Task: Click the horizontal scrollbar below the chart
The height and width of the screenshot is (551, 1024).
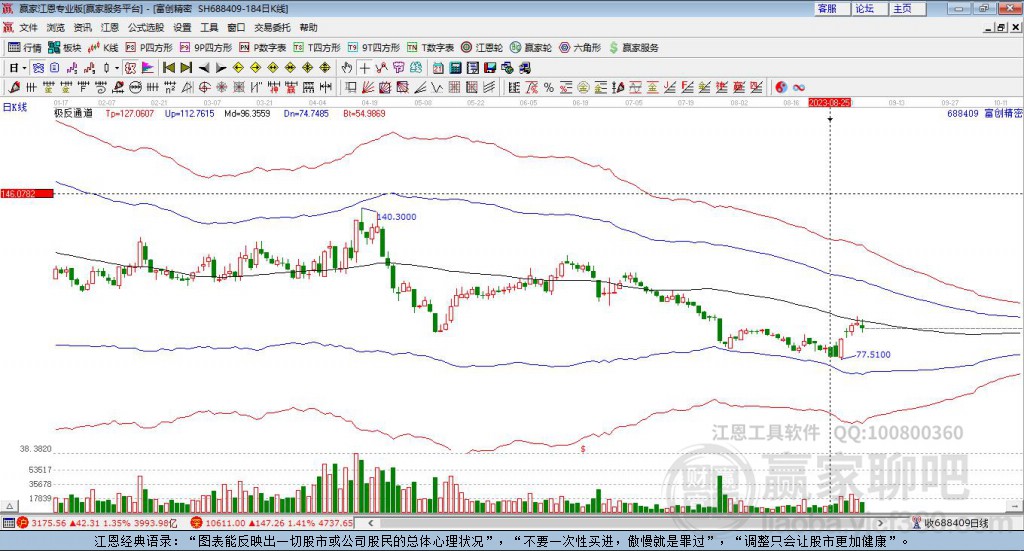Action: (x=626, y=523)
